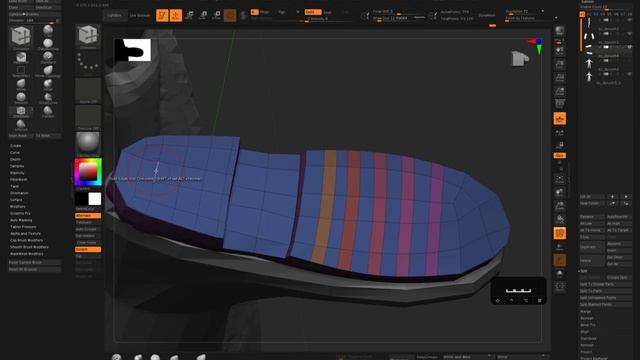The height and width of the screenshot is (360, 640).
Task: Expand the Create brush submenu
Action: coord(16,146)
